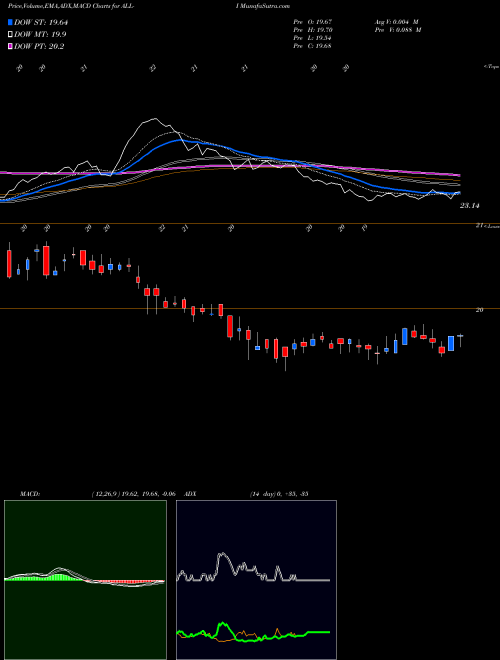Click the 'Pre H: 19.70' value
The height and width of the screenshot is (660, 500).
click(x=313, y=30)
